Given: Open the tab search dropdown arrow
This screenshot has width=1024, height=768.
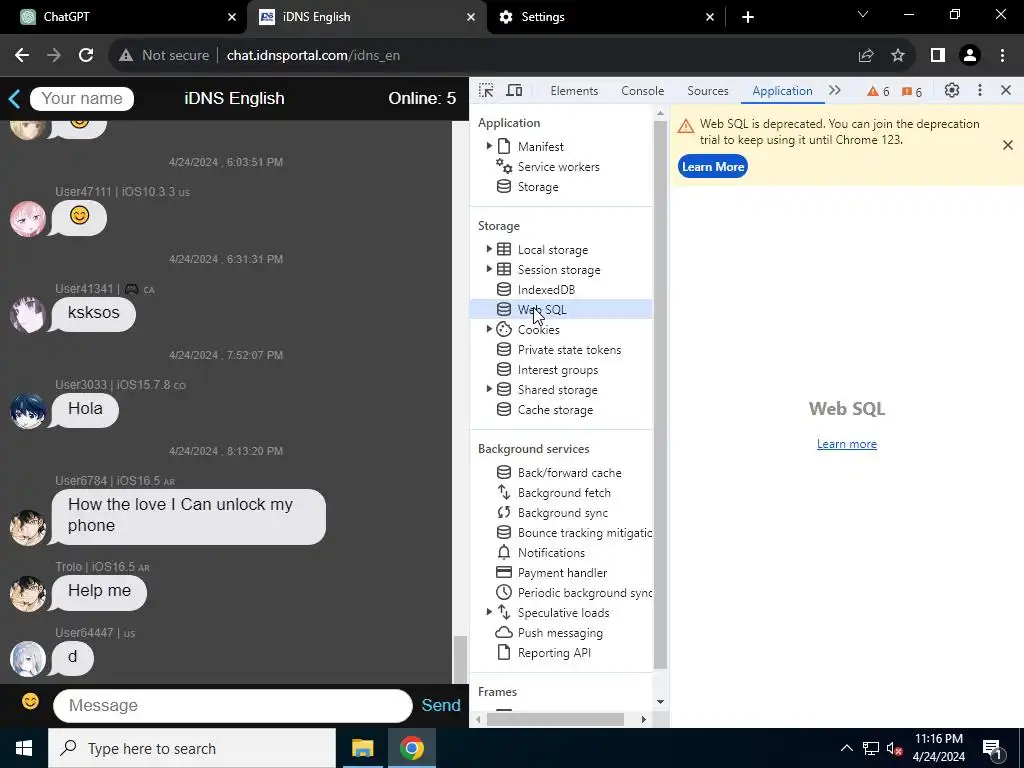Looking at the screenshot, I should (x=863, y=15).
